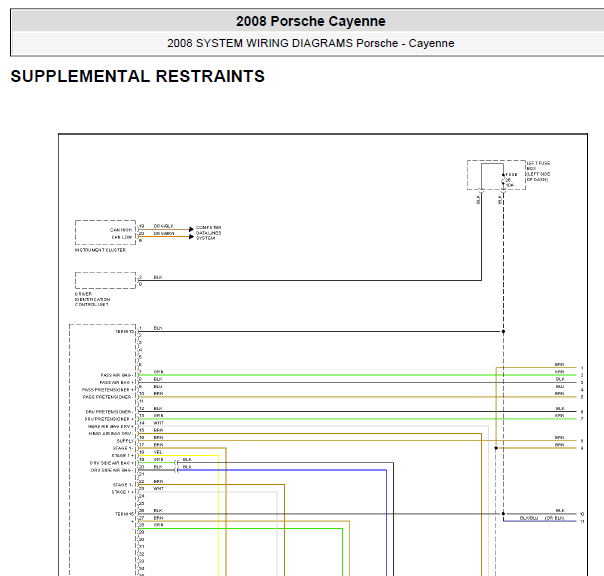Click the 'PASS AIR BAG -' pin label
604x576 pixels.
(116, 375)
